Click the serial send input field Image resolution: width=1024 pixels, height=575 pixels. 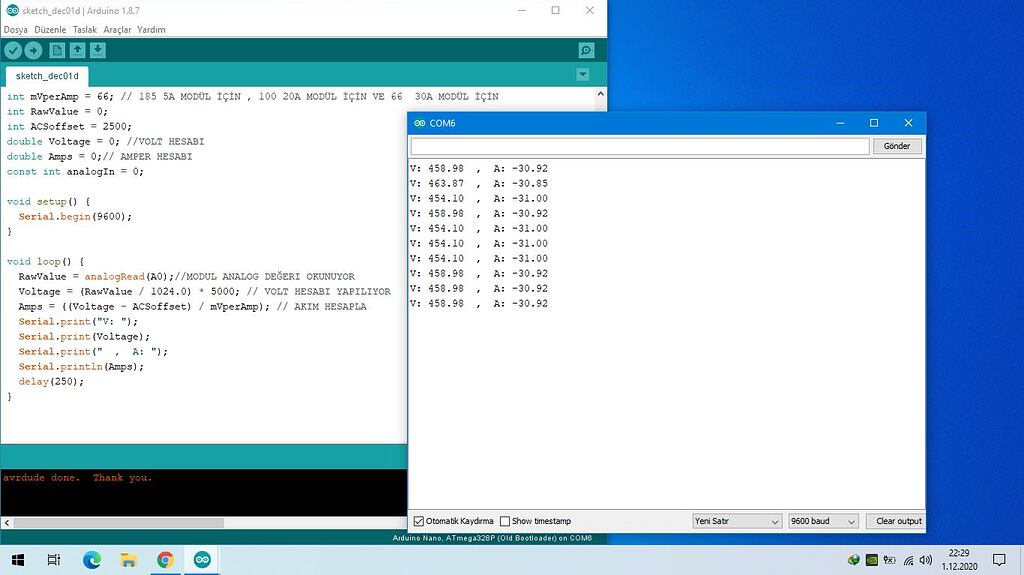tap(640, 146)
